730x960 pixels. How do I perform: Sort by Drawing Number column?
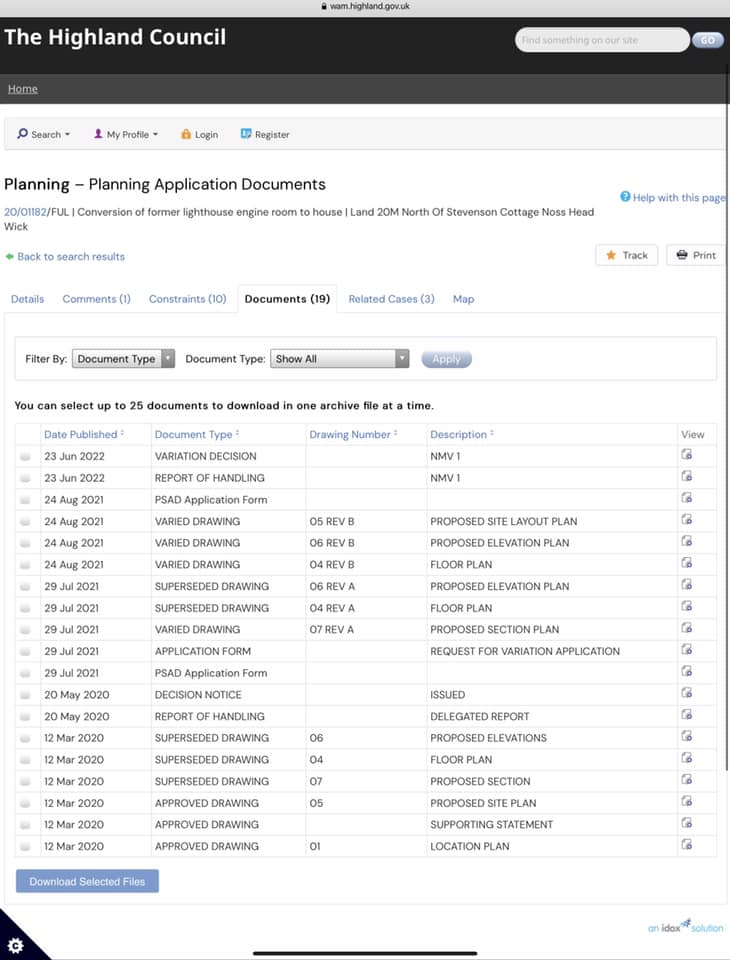point(353,434)
